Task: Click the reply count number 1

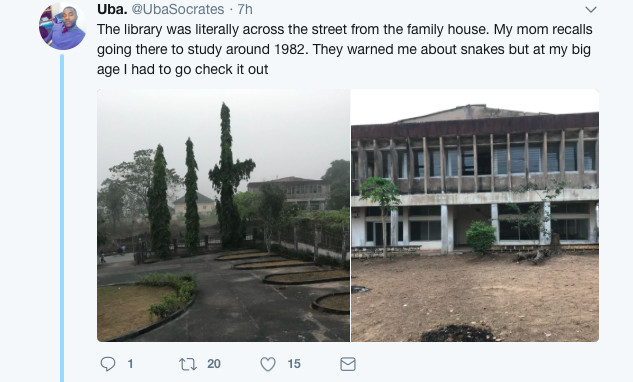Action: [130, 364]
